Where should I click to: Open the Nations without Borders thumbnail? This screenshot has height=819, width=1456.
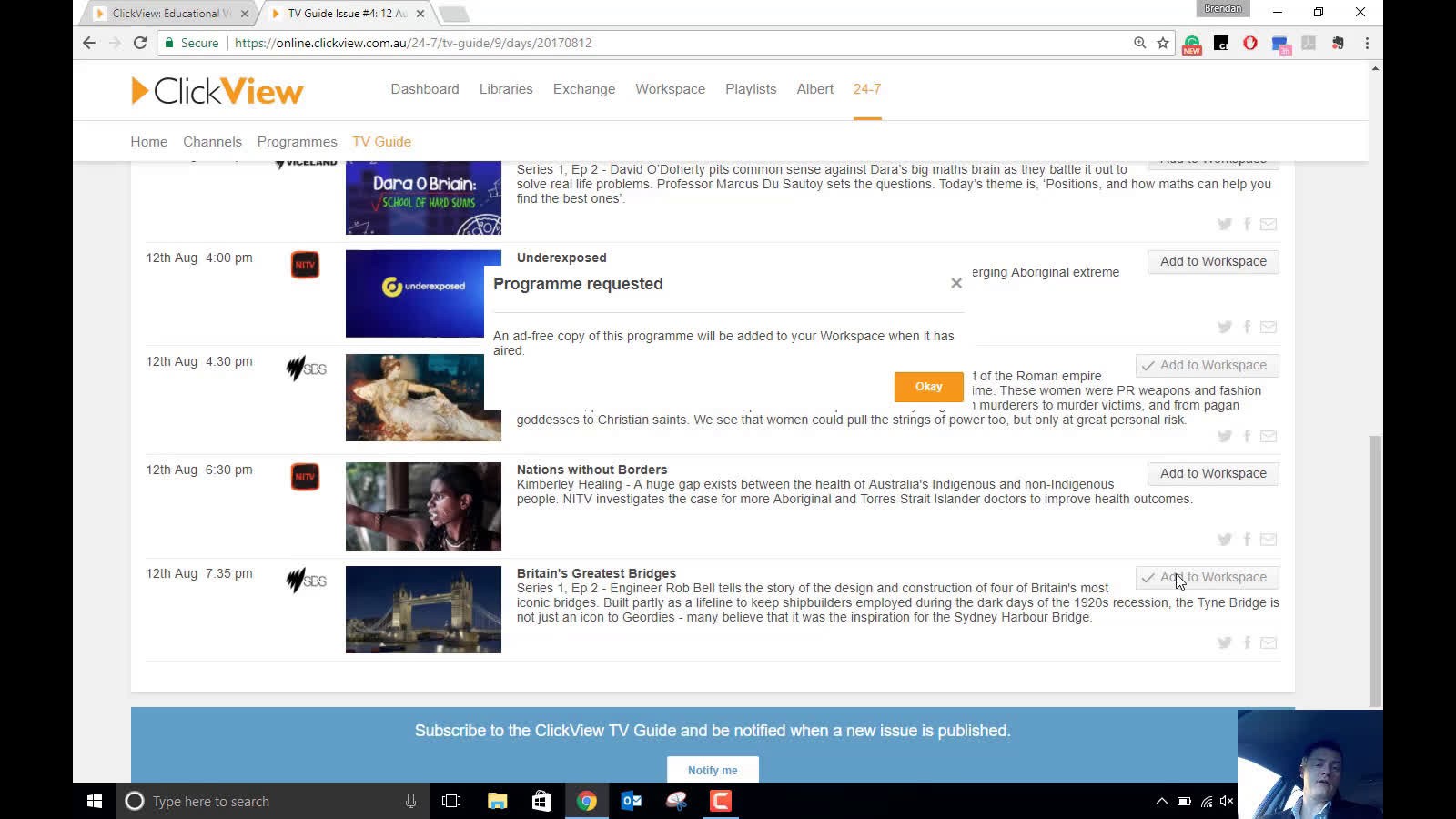point(423,506)
